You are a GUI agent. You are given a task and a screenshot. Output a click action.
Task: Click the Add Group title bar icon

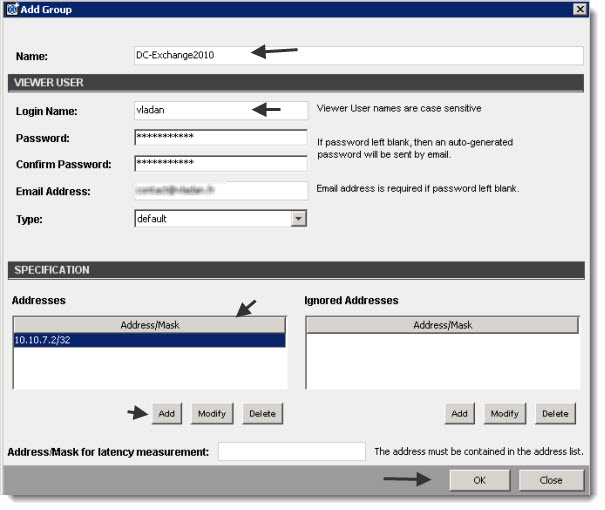pos(12,9)
